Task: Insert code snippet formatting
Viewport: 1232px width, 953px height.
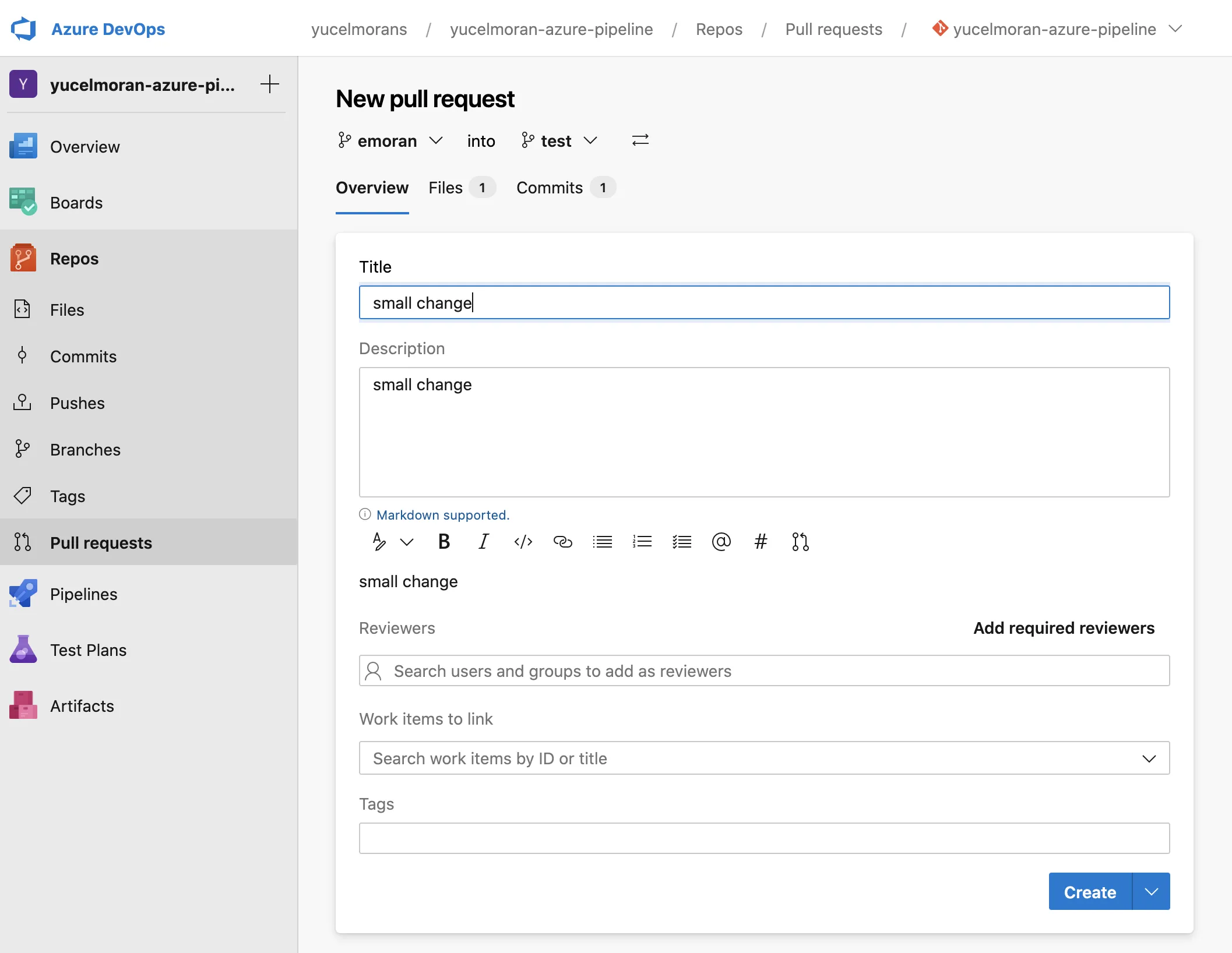Action: 523,542
